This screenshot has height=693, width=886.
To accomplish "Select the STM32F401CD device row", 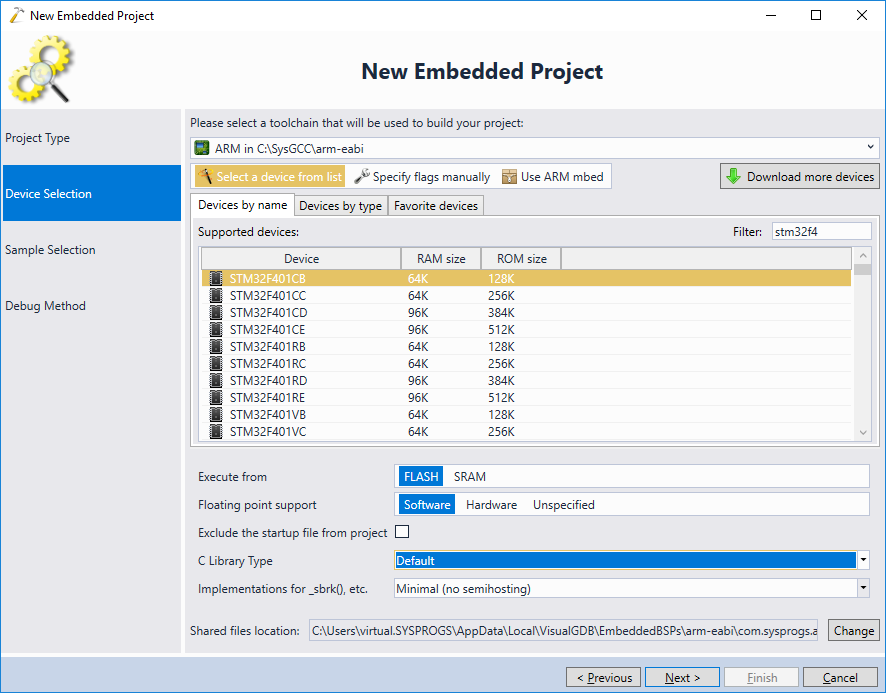I will [526, 313].
